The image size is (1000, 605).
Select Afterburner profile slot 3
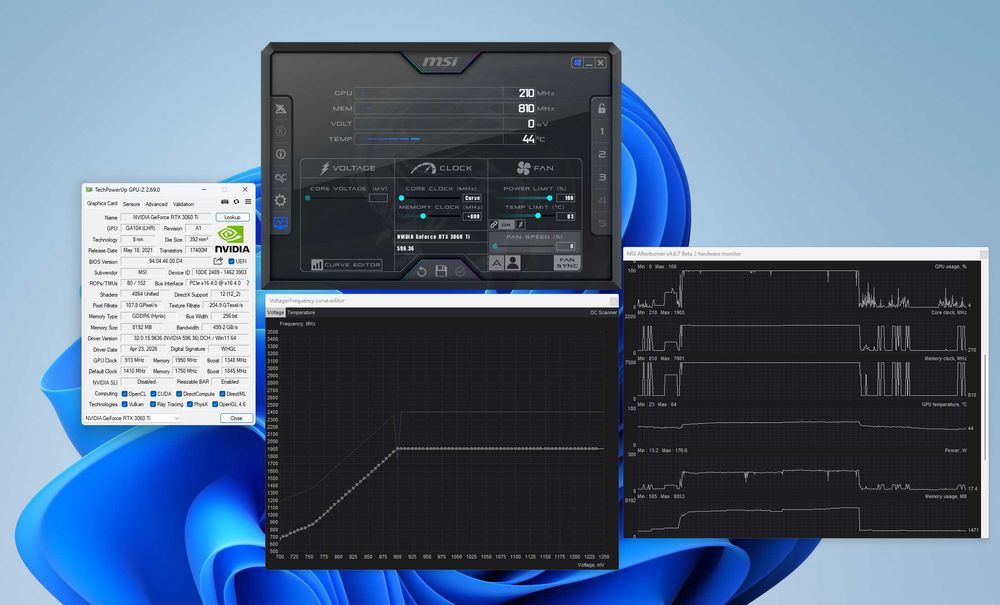(601, 177)
